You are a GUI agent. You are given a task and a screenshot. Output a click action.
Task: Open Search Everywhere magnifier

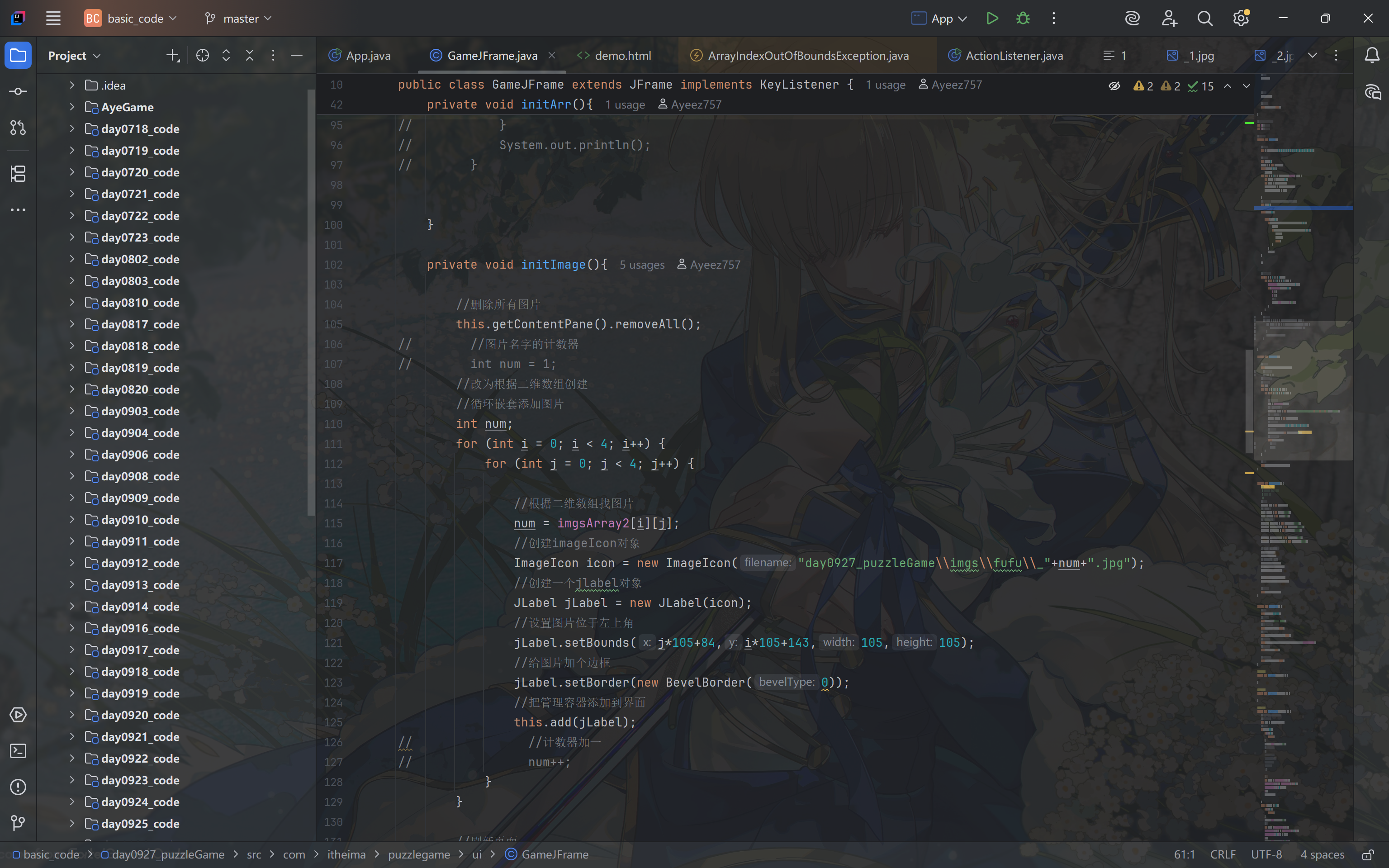tap(1205, 19)
